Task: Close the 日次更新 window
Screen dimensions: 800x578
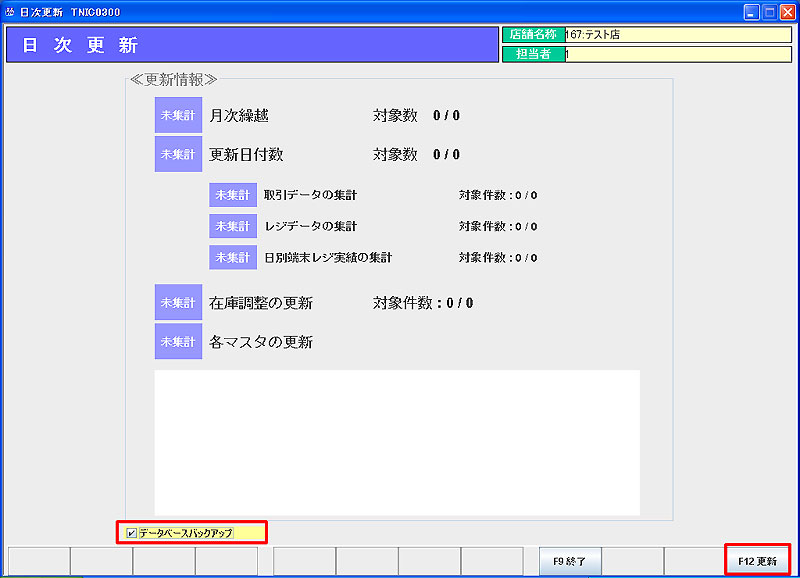Action: tap(788, 12)
